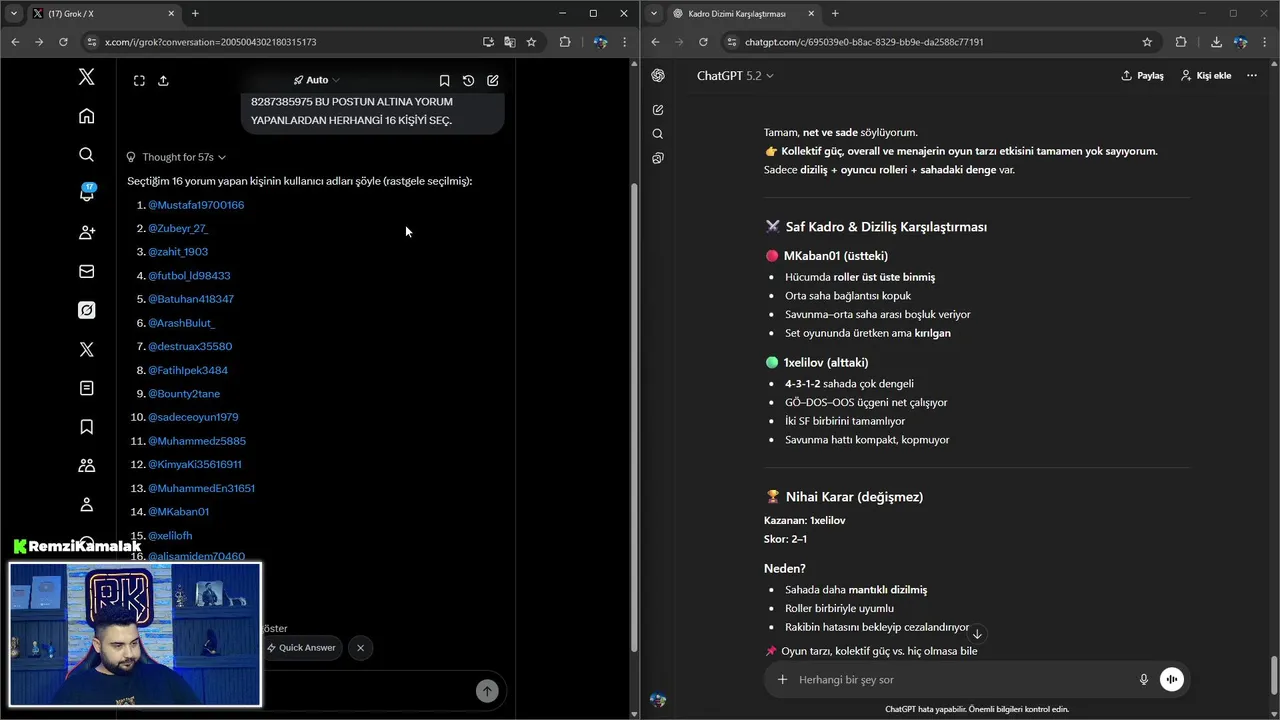
Task: Open Grok conversation history
Action: (x=468, y=81)
